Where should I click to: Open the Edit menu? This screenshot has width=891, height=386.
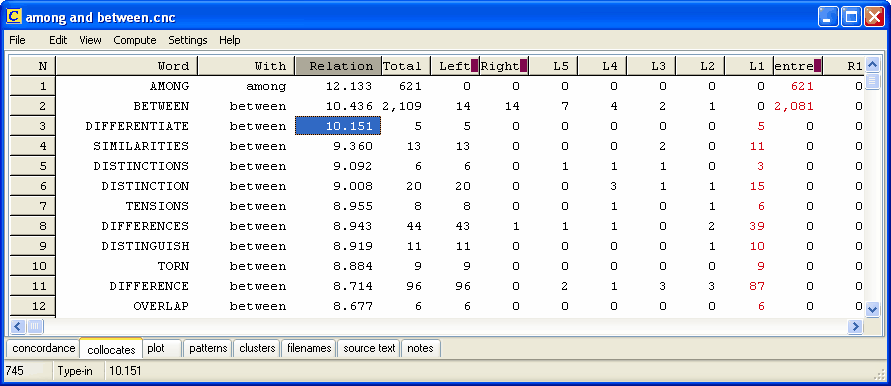[58, 40]
